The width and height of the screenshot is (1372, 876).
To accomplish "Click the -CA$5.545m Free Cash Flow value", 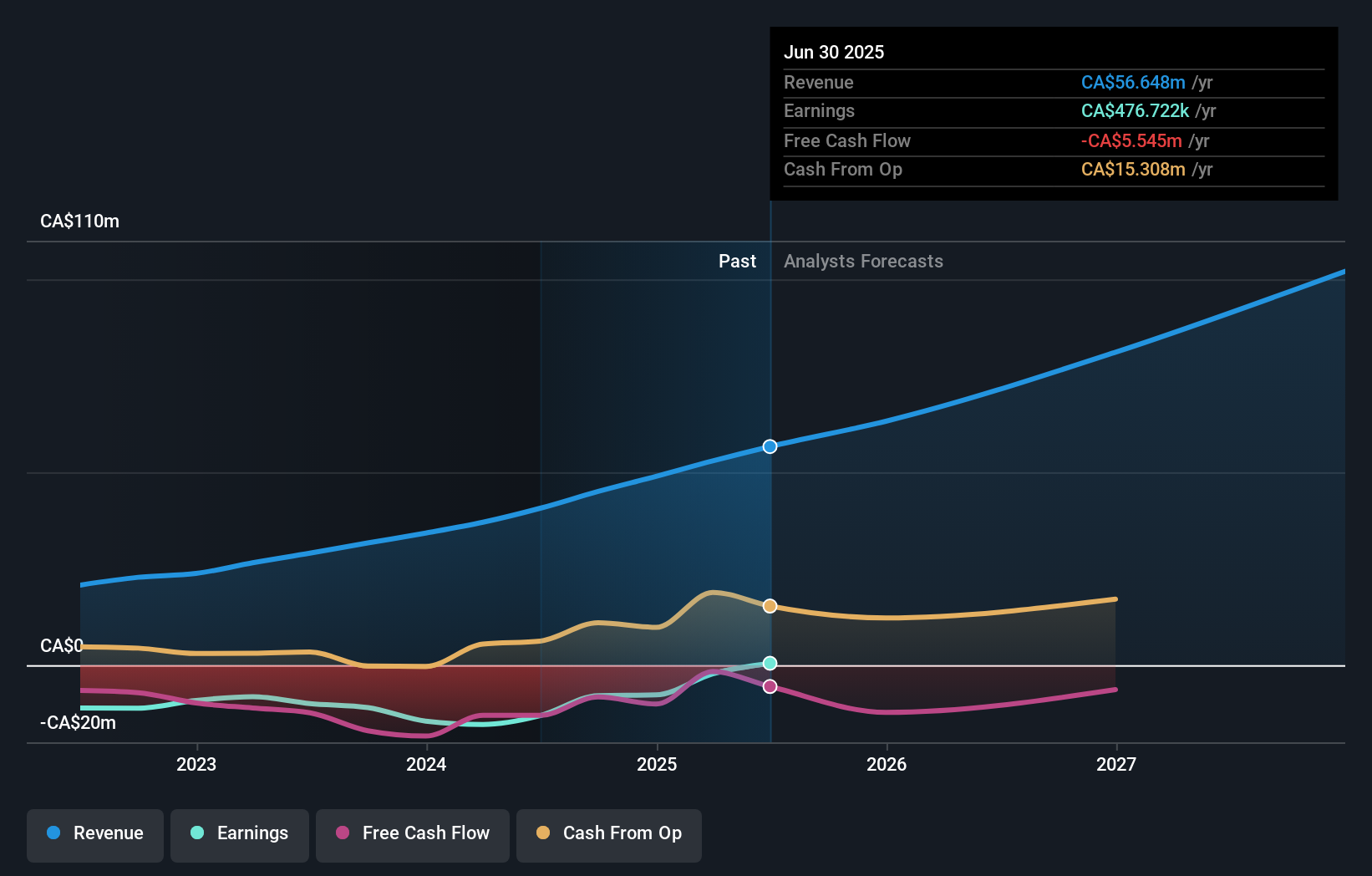I will pyautogui.click(x=1132, y=141).
